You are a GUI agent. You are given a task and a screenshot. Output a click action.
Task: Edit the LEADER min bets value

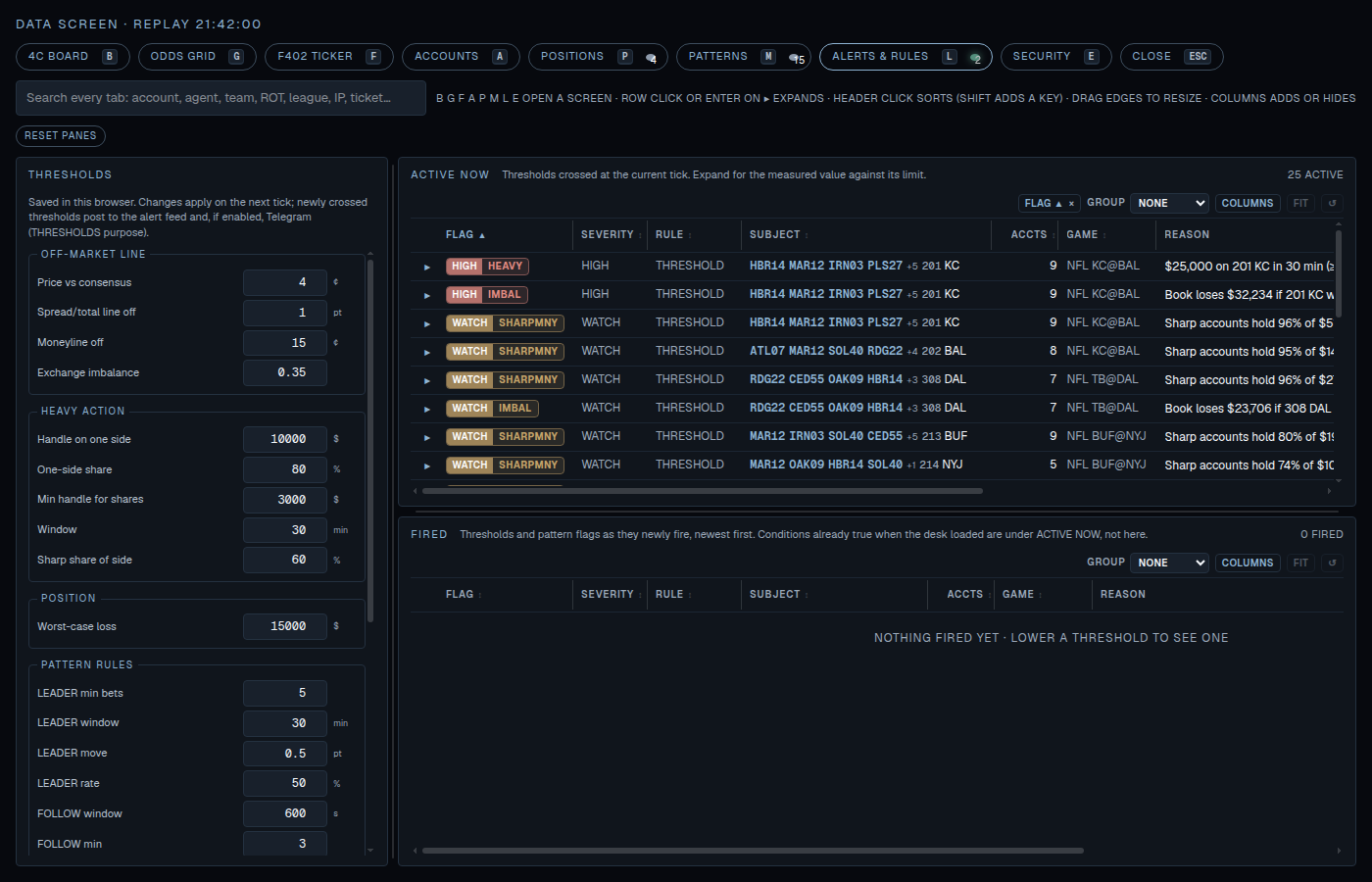(284, 693)
